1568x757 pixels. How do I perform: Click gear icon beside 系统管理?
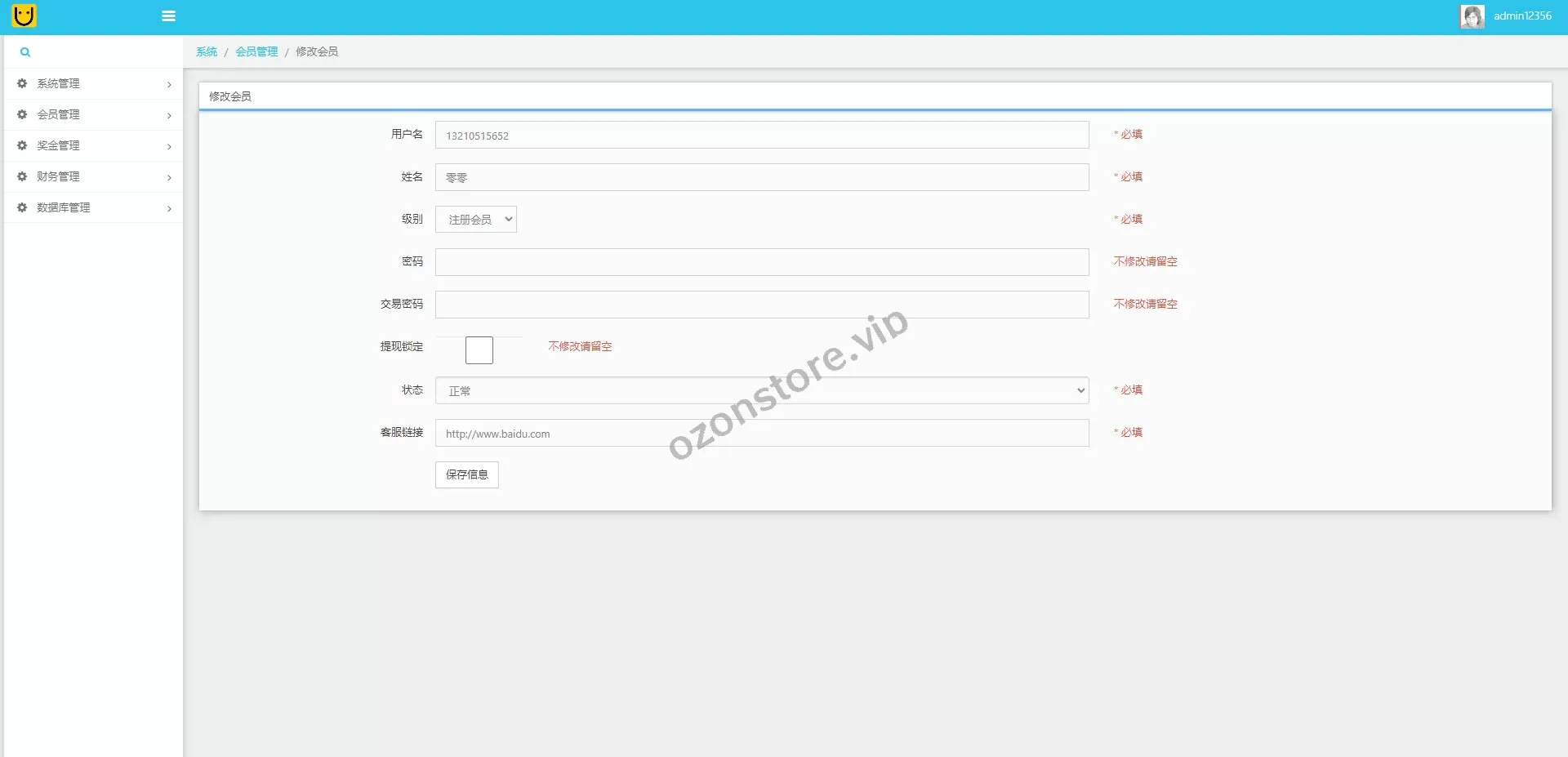click(x=22, y=83)
